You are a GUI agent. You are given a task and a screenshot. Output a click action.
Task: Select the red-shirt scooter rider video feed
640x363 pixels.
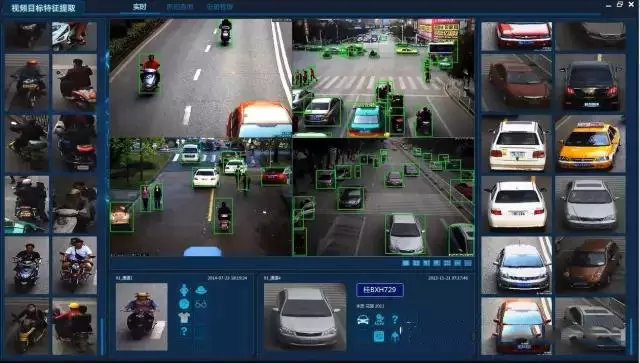201,78
